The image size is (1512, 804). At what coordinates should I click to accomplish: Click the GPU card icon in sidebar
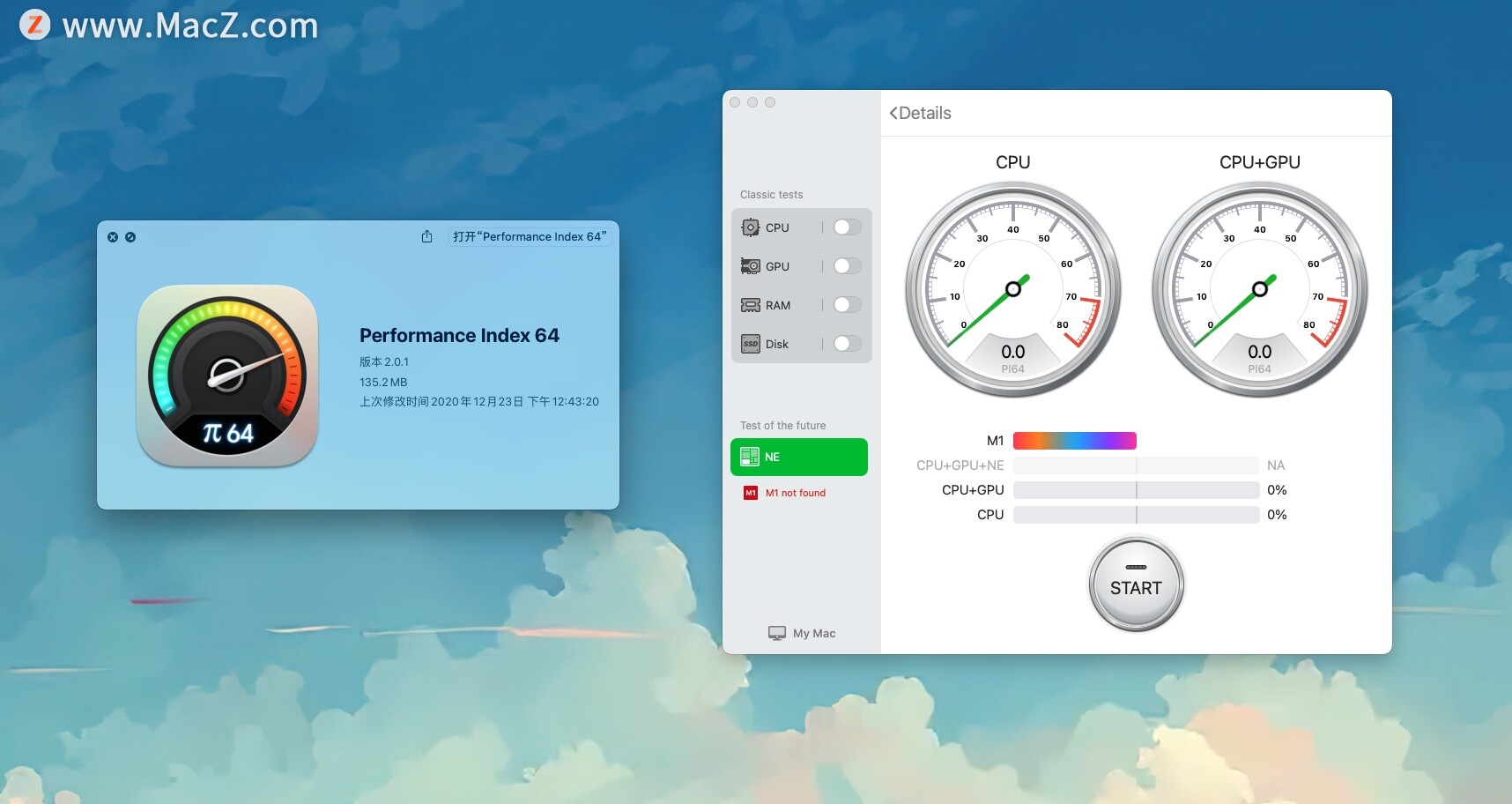click(x=750, y=266)
